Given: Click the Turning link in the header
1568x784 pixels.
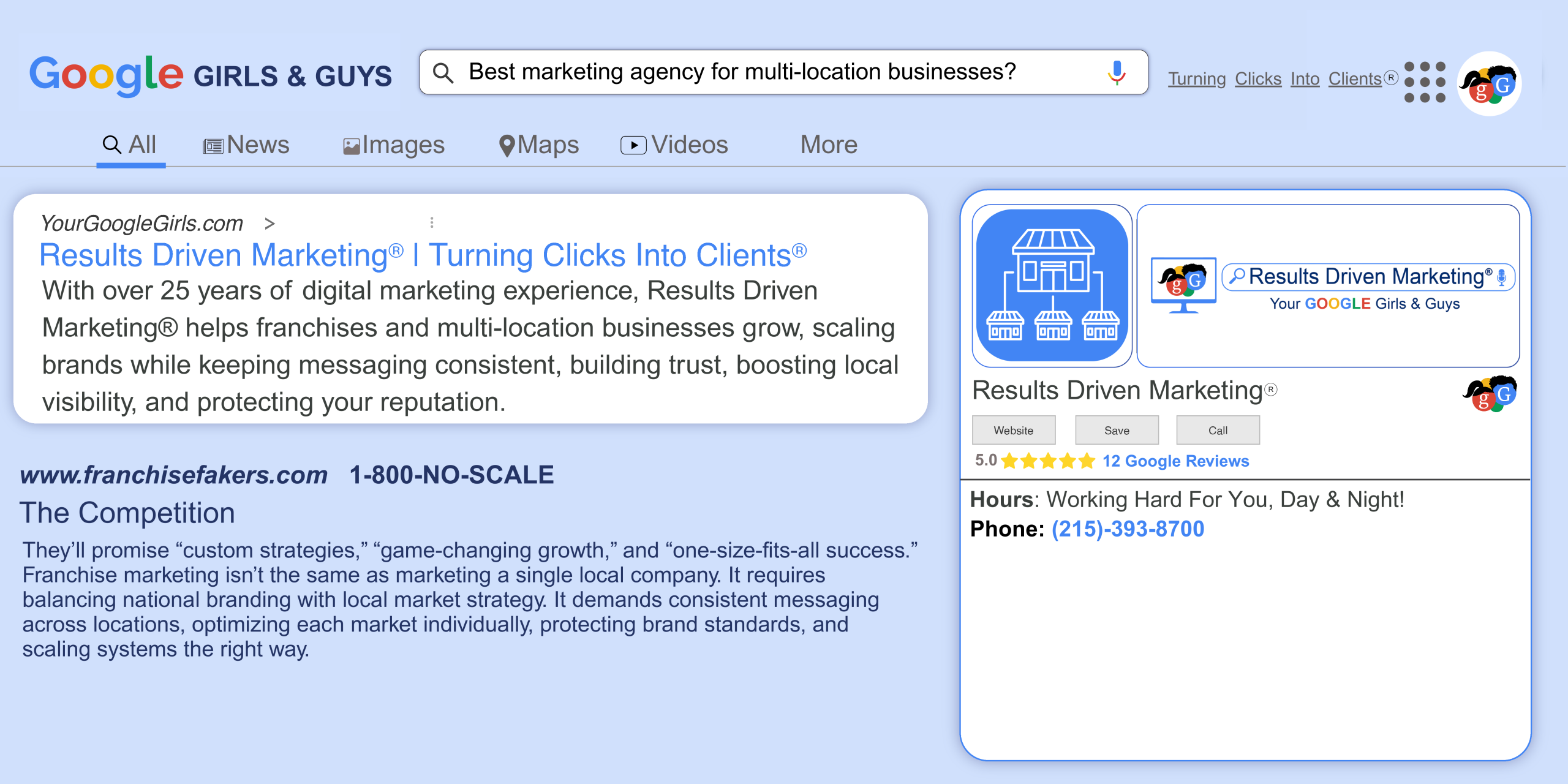Looking at the screenshot, I should click(1196, 79).
